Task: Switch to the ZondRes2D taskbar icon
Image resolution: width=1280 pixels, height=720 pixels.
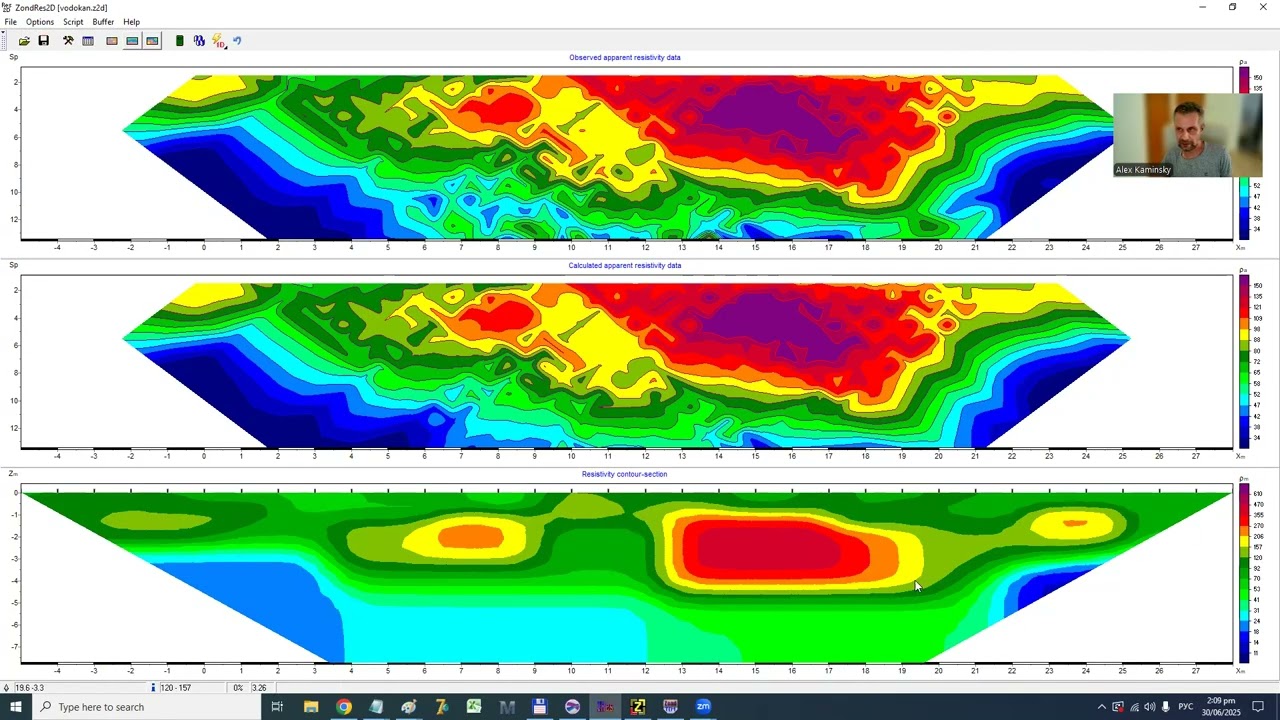Action: click(605, 707)
